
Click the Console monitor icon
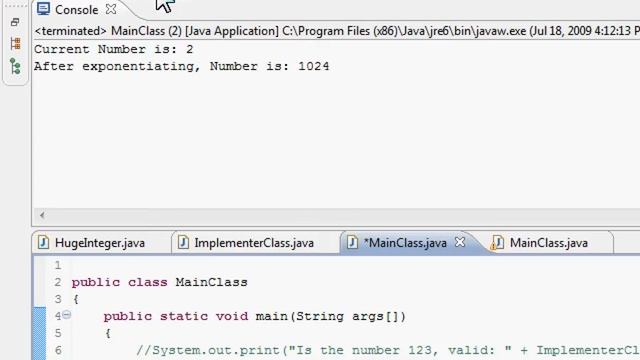pyautogui.click(x=43, y=9)
